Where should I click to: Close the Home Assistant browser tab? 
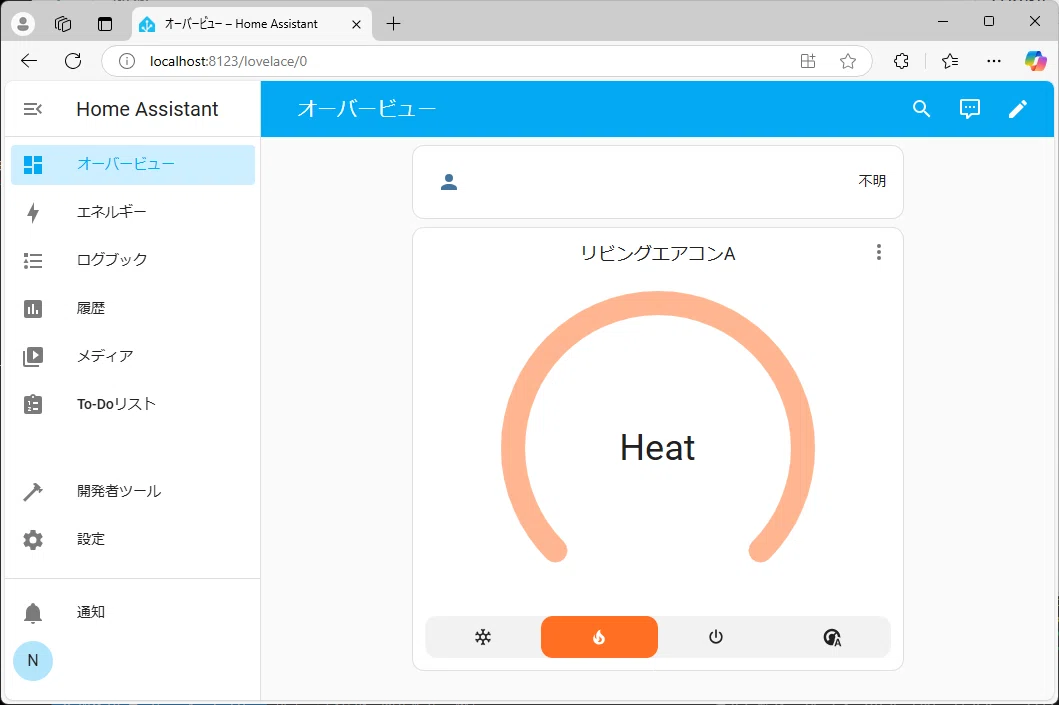click(357, 24)
